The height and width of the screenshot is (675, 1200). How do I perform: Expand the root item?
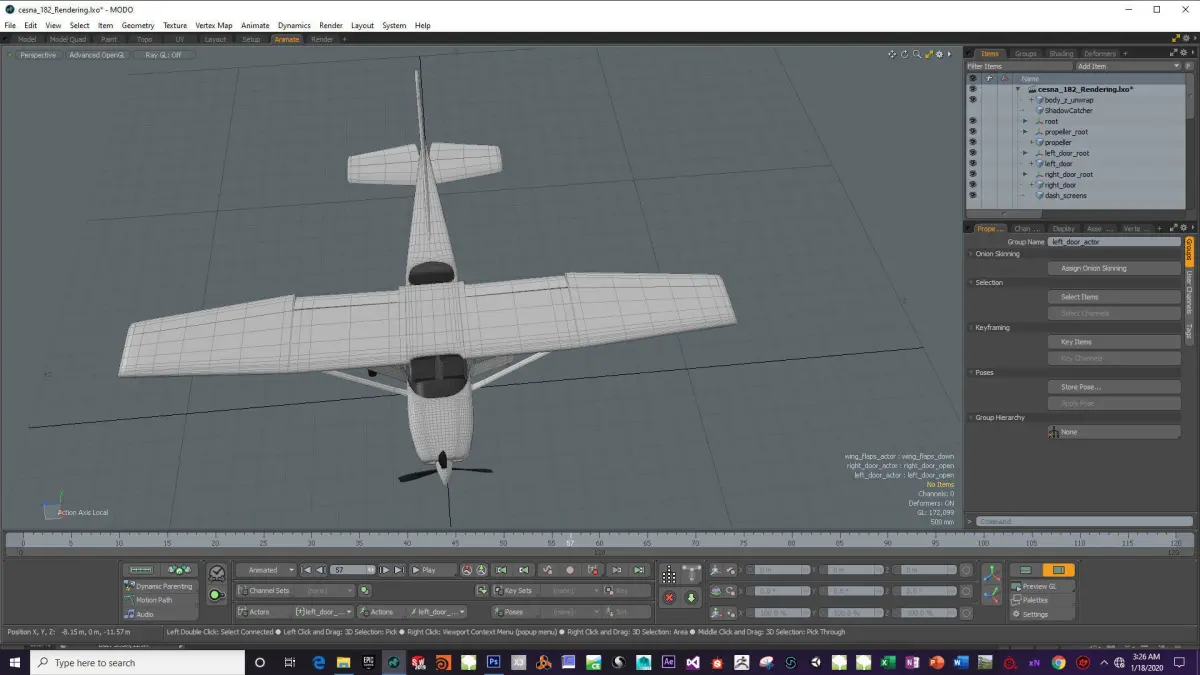click(x=1025, y=121)
